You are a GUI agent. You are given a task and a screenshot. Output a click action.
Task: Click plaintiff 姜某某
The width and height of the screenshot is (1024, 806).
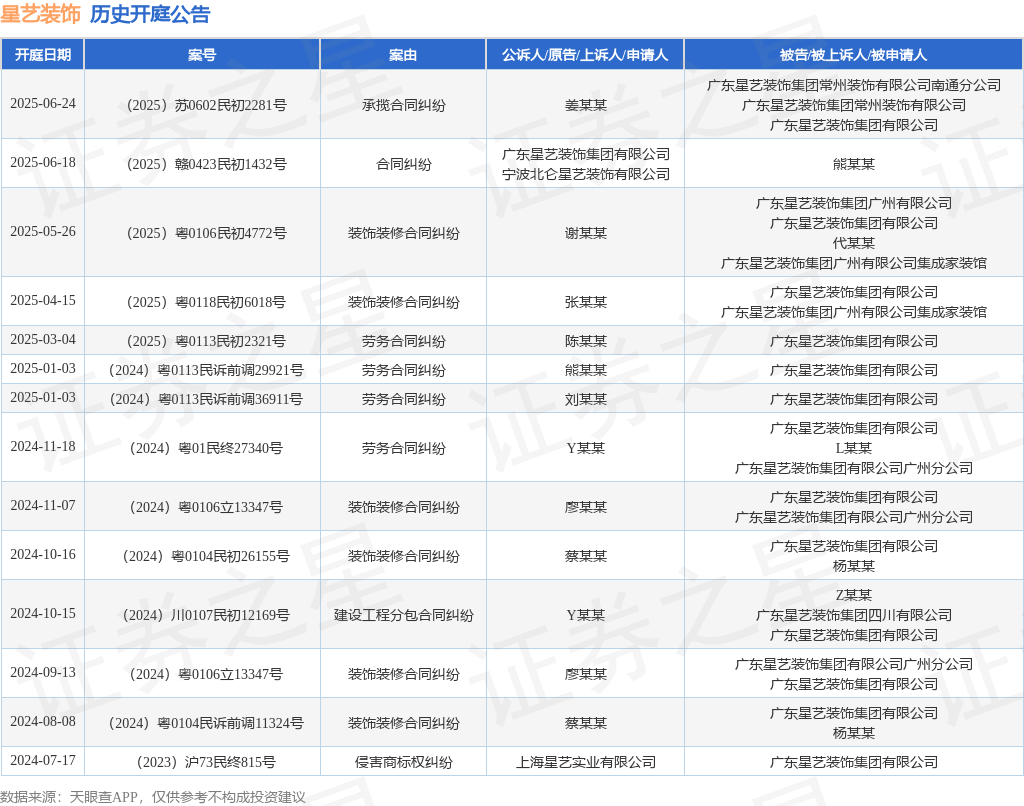(x=585, y=105)
